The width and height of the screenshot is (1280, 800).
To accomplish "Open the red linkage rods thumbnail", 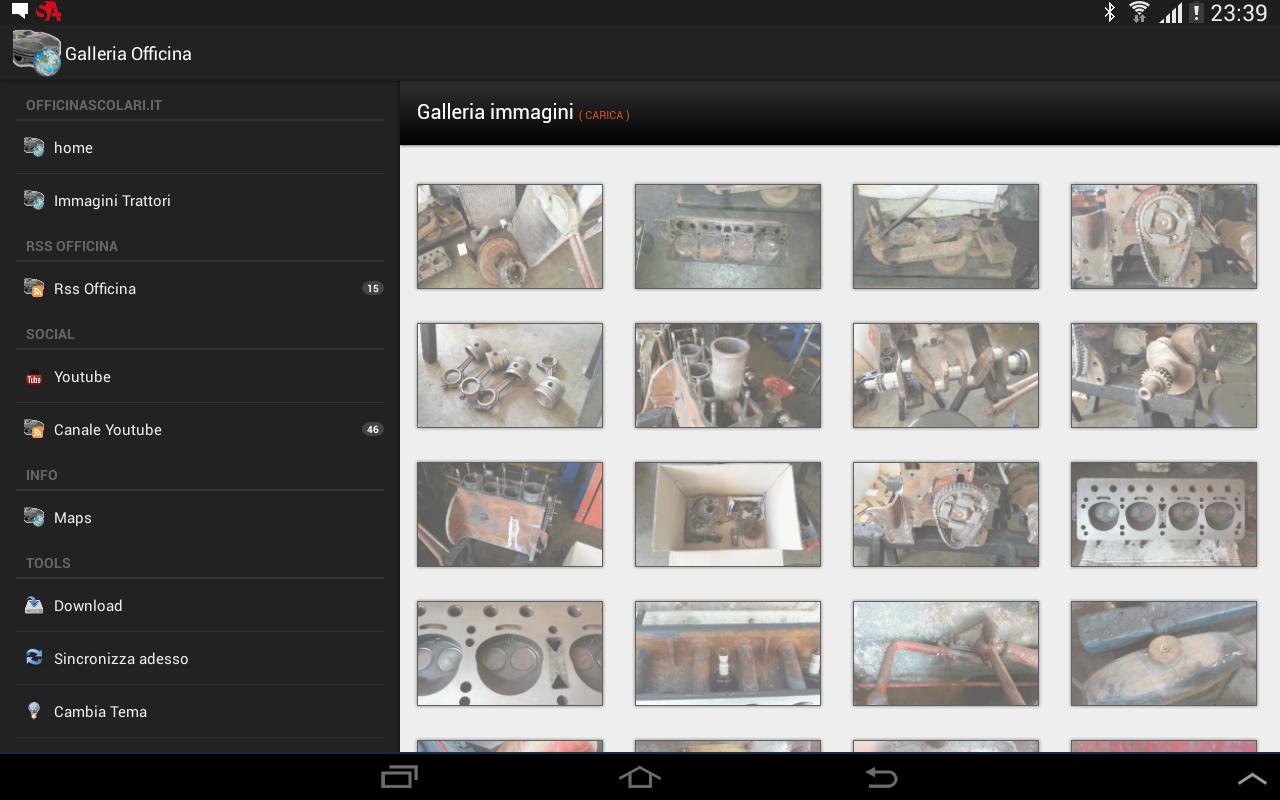I will coord(946,653).
